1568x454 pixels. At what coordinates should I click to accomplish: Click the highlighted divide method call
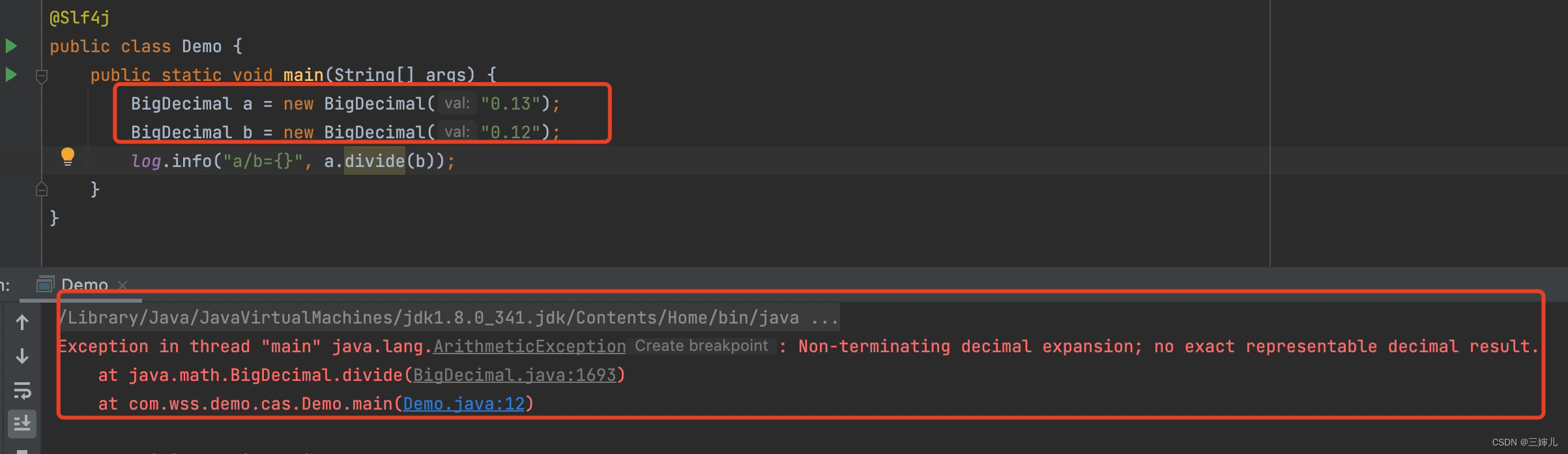(374, 161)
